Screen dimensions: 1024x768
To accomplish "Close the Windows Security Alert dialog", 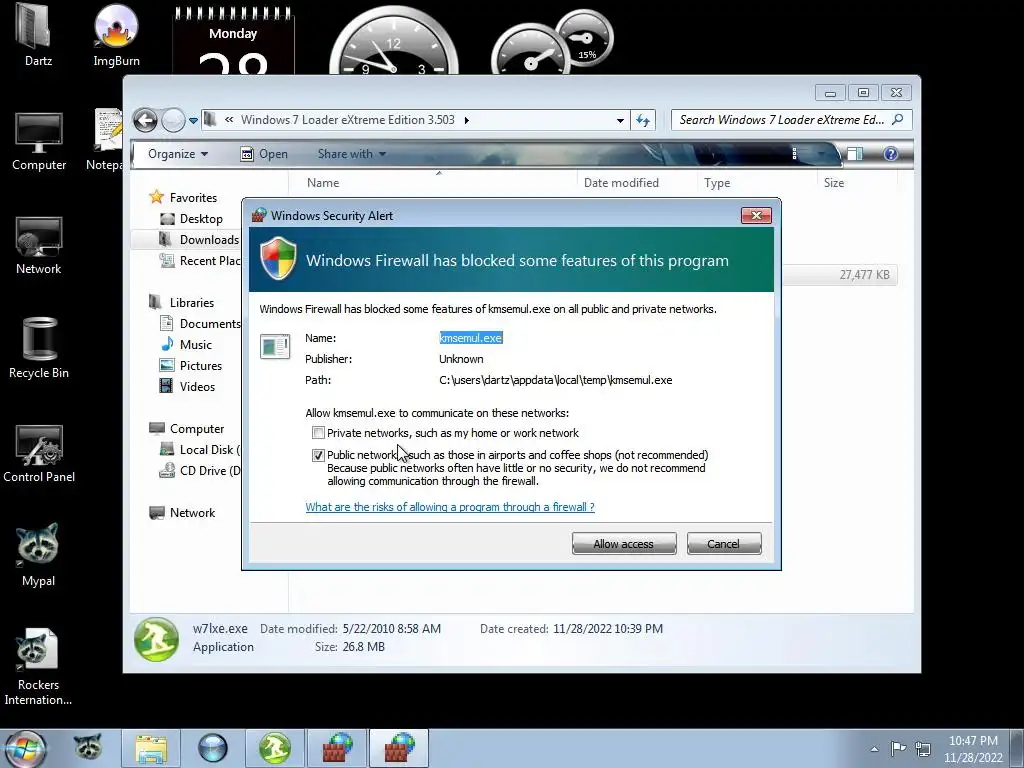I will pos(756,216).
